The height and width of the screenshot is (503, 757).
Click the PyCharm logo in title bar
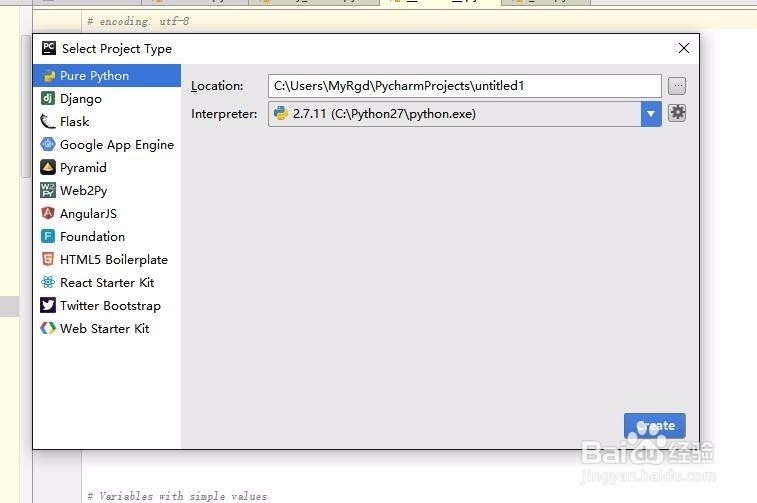coord(49,48)
